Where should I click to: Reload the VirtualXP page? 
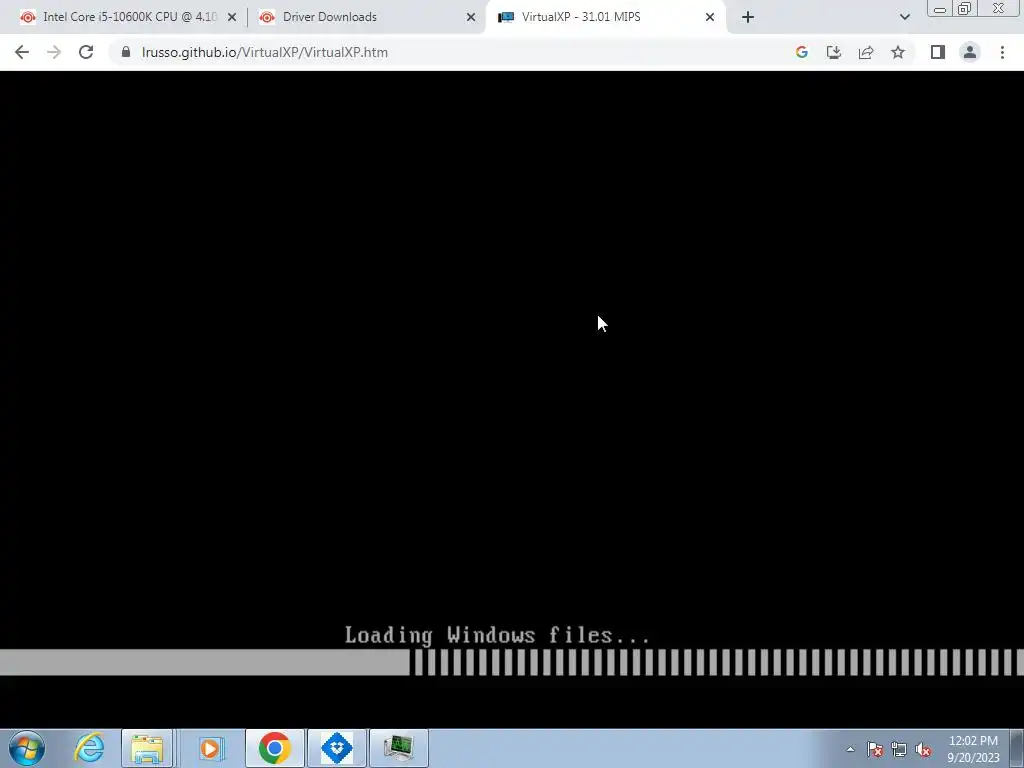[86, 52]
